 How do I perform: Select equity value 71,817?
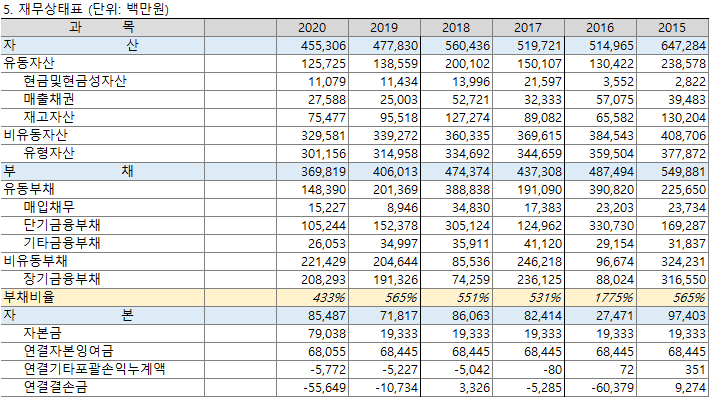(x=399, y=316)
